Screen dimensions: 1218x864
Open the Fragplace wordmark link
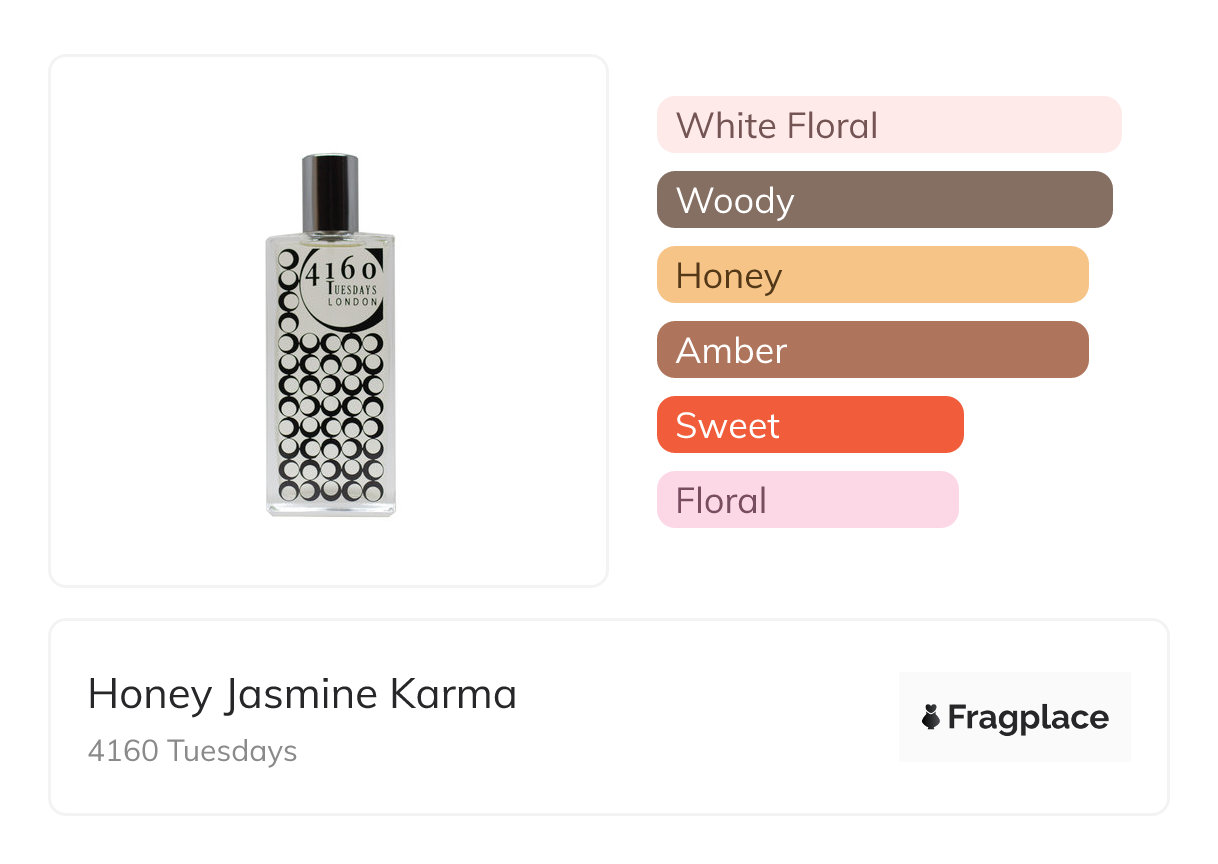(x=1028, y=718)
